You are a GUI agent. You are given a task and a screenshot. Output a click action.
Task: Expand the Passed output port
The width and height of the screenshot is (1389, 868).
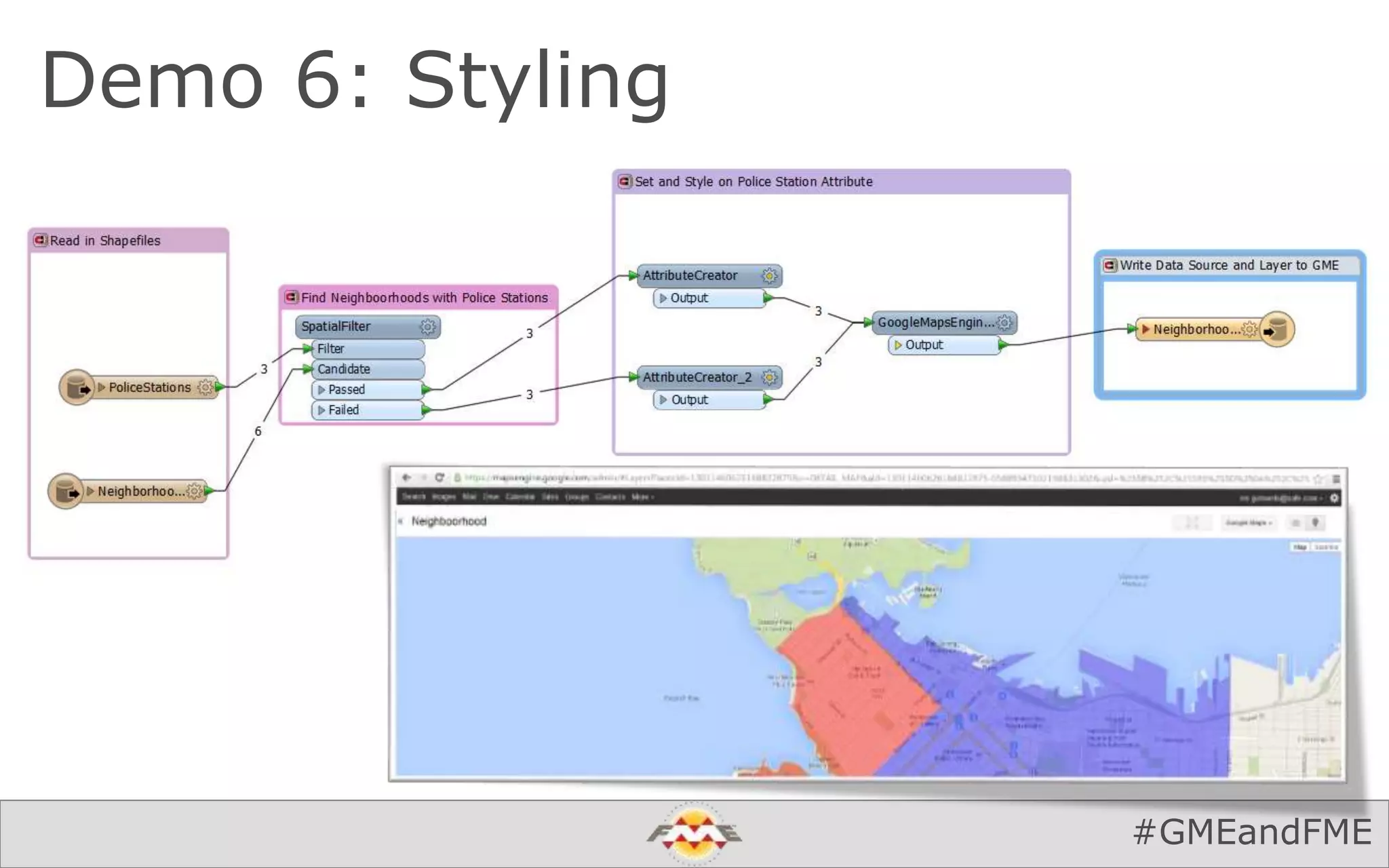coord(322,390)
